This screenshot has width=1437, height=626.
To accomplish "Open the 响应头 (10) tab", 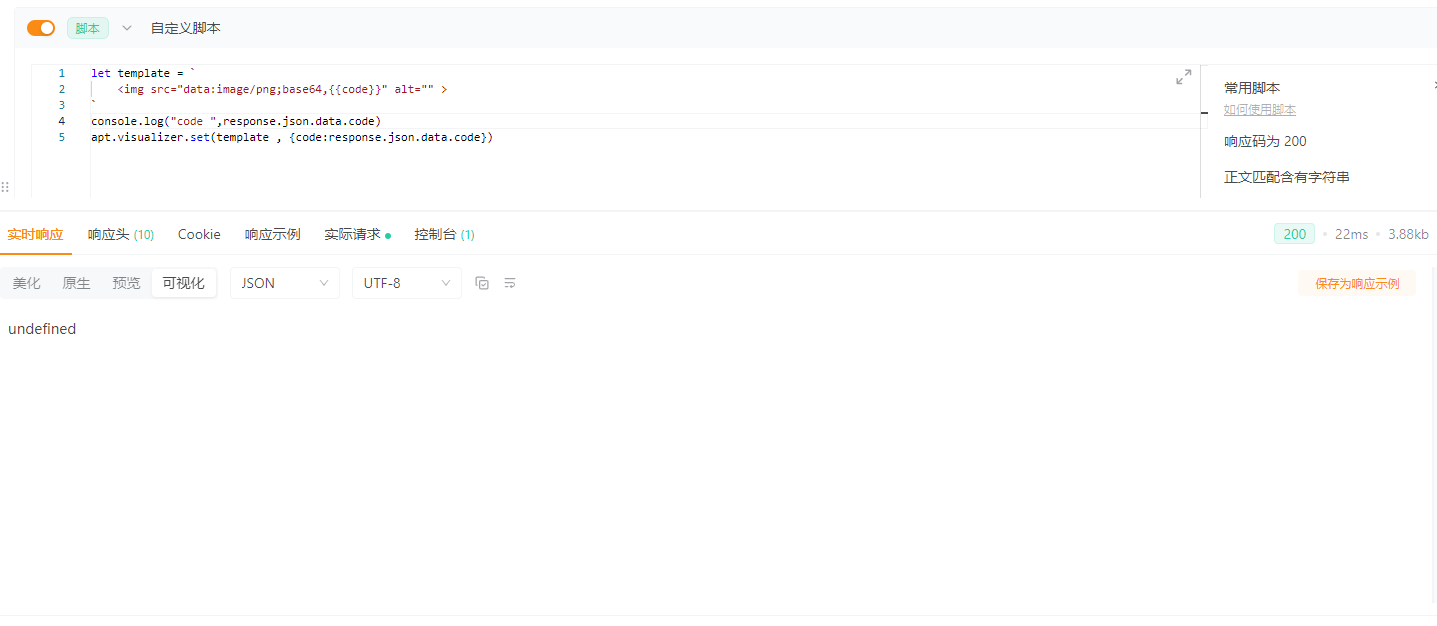I will pos(121,234).
